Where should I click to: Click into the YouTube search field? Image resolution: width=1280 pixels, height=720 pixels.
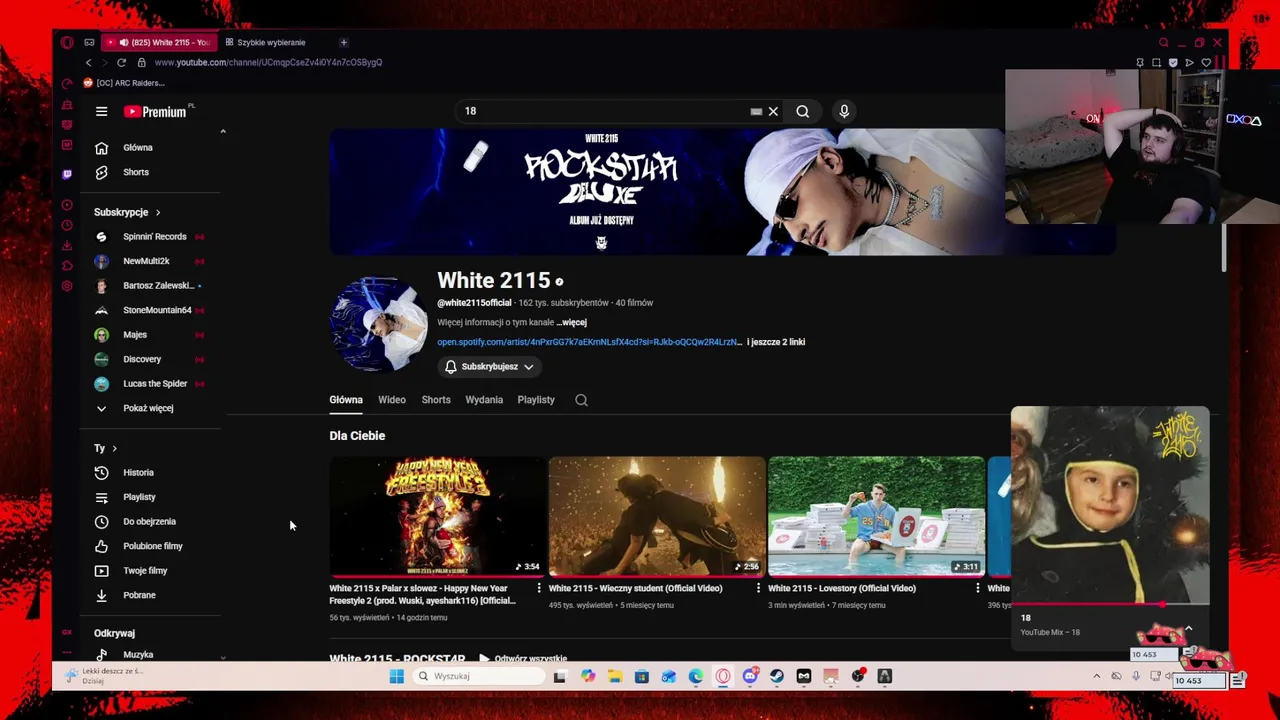(603, 112)
